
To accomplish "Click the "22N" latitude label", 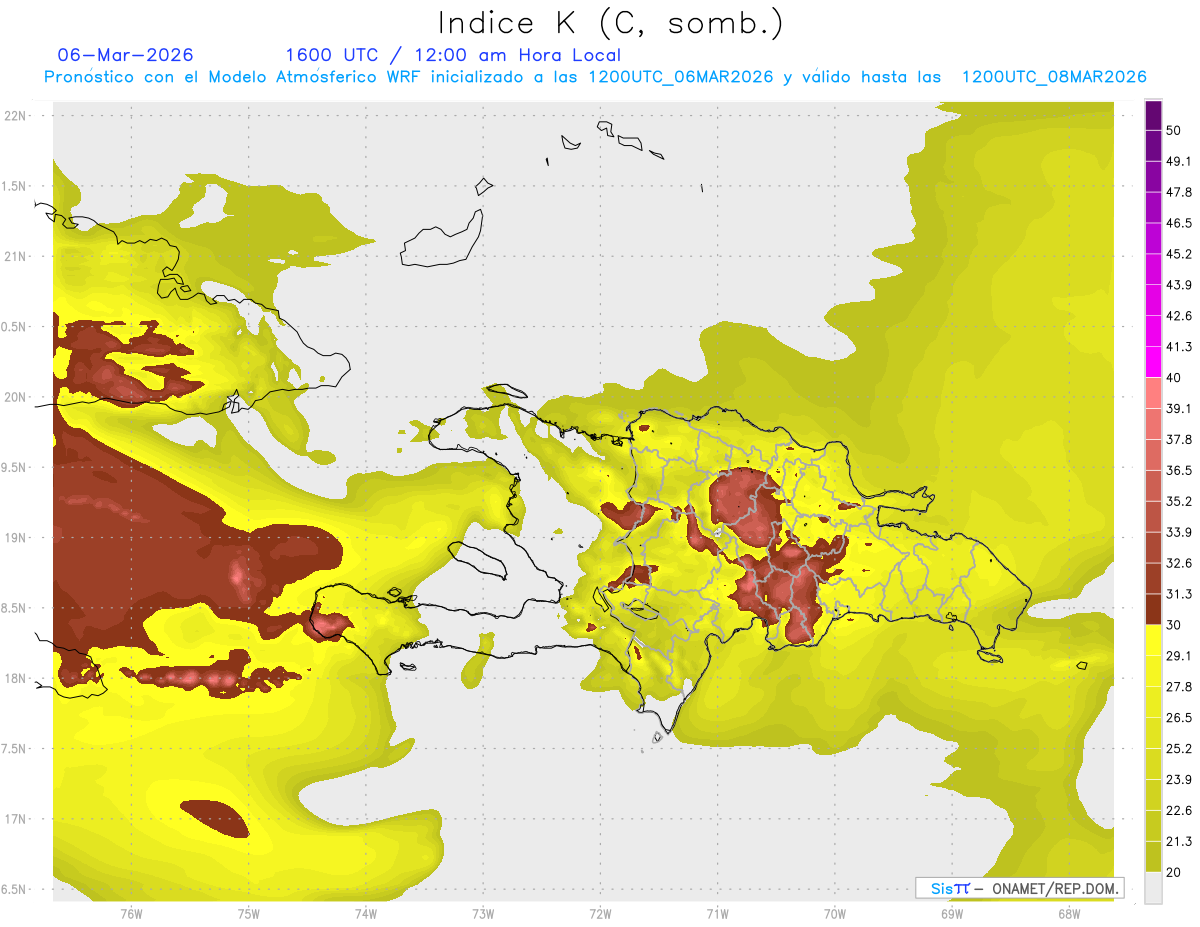I will 16,116.
